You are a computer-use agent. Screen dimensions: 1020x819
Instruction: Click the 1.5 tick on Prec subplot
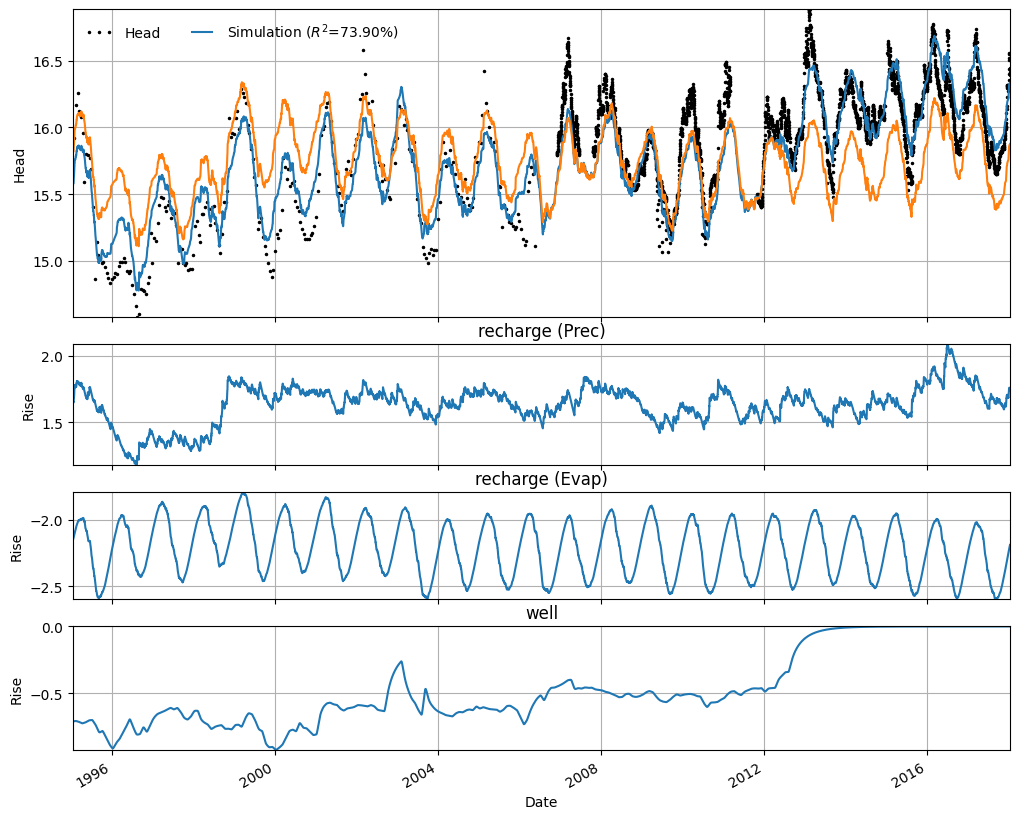tap(54, 423)
